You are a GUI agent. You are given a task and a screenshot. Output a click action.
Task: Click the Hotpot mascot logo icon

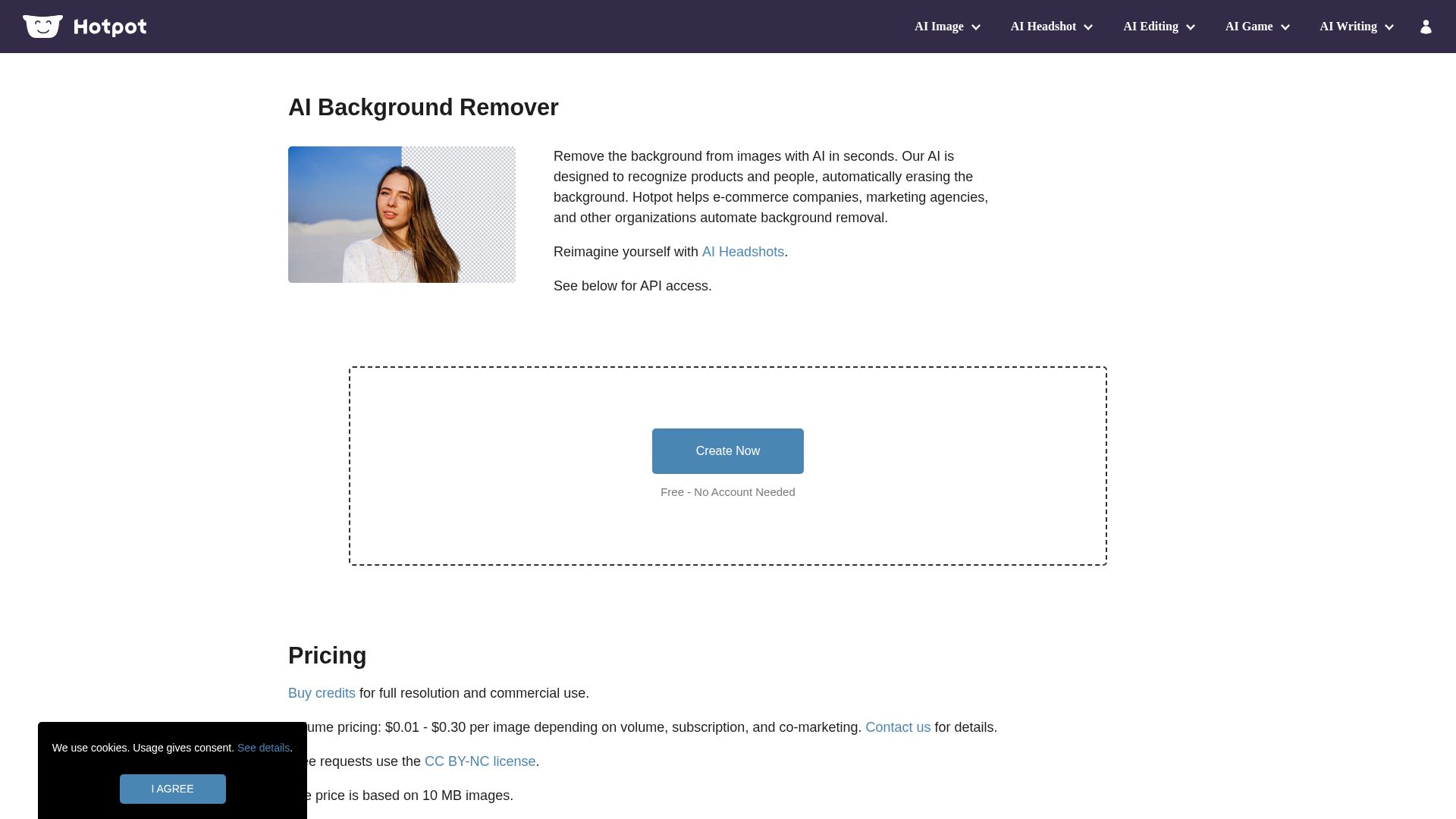click(42, 27)
